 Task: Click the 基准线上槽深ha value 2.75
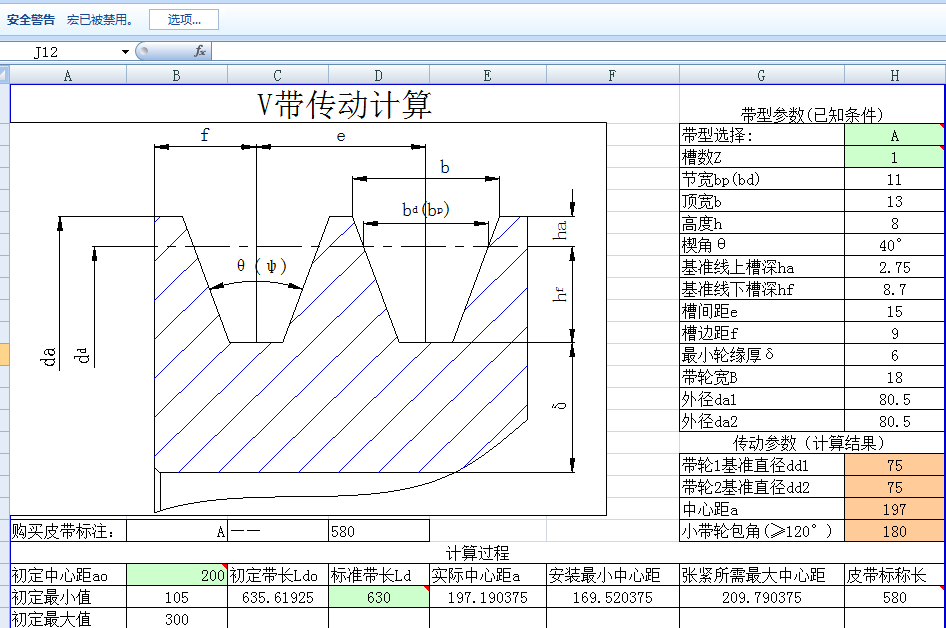tap(895, 267)
